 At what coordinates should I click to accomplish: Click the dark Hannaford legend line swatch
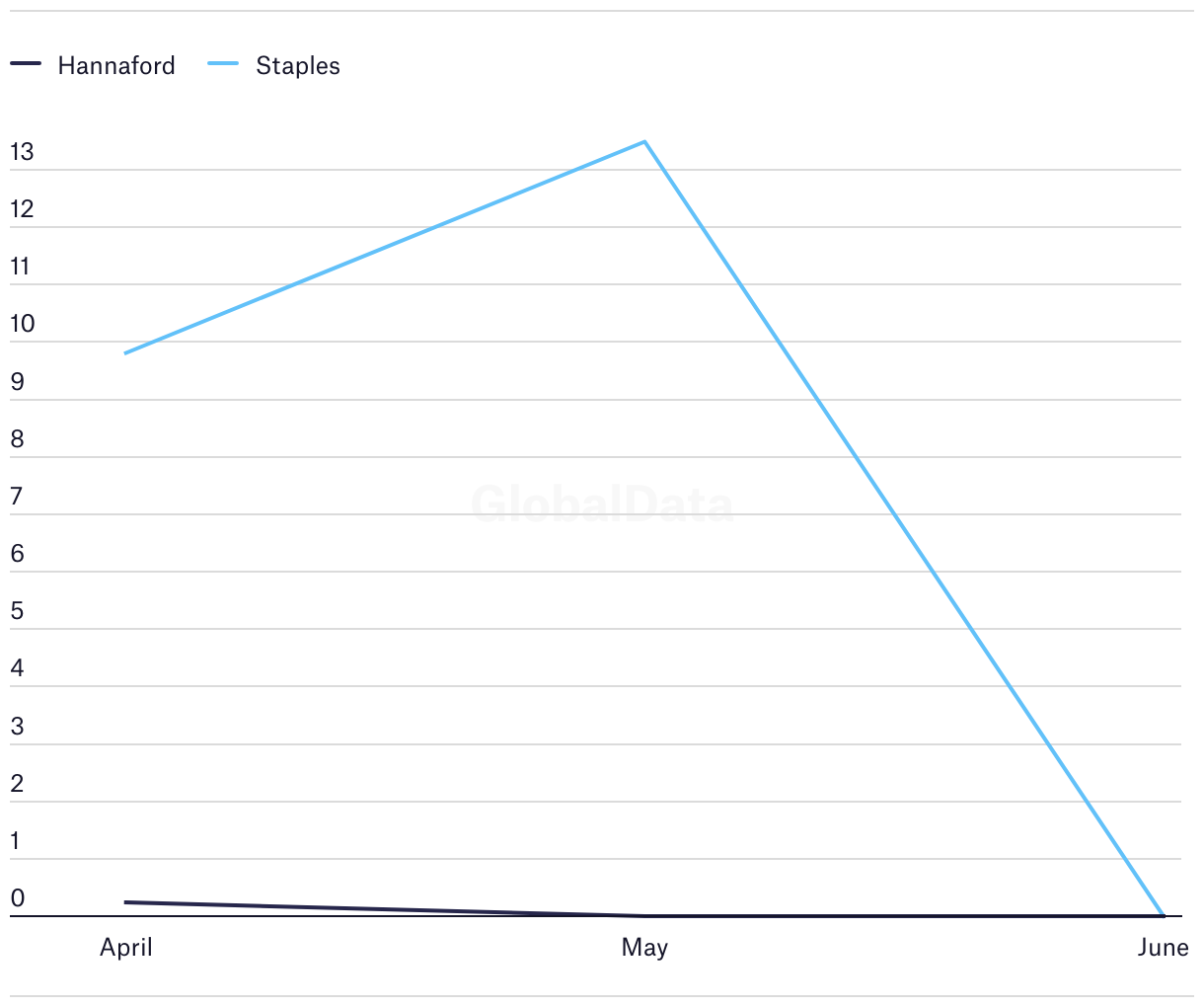click(27, 64)
